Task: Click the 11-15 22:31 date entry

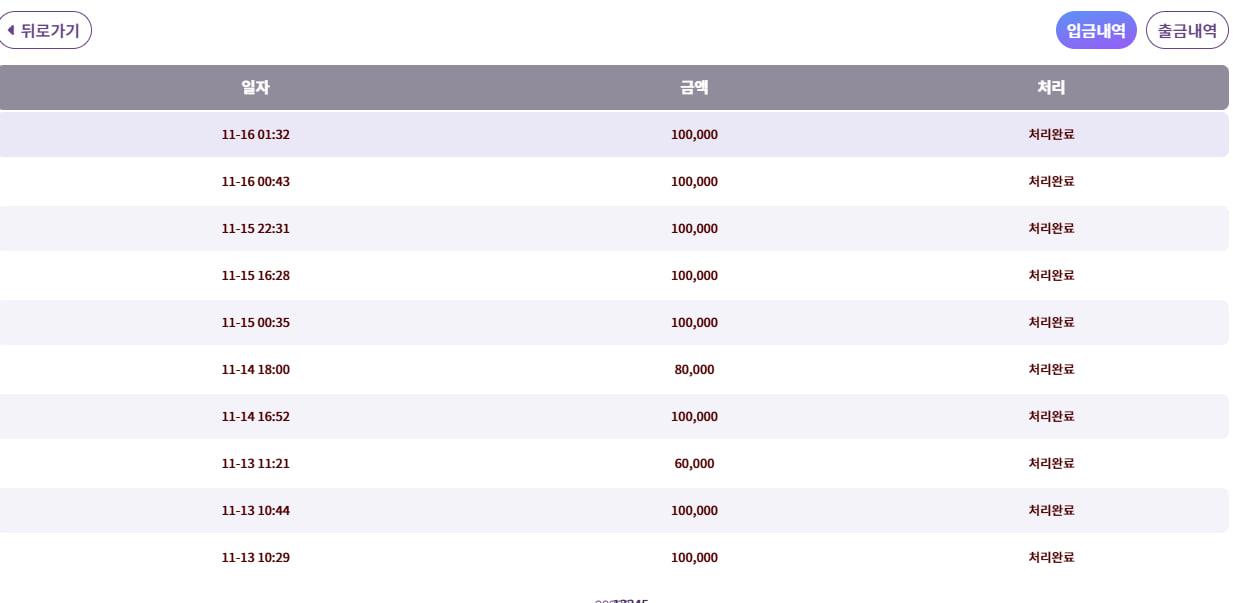Action: pos(255,229)
